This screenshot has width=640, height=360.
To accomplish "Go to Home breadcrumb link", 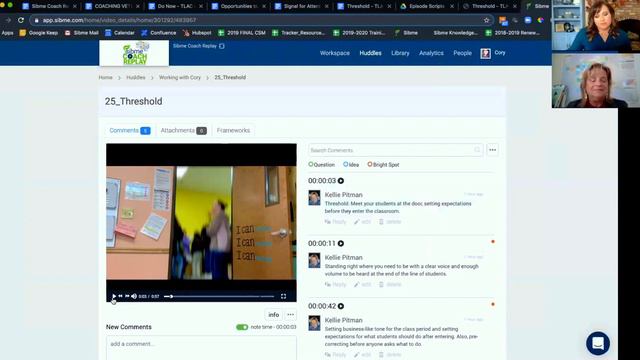I will tap(105, 78).
